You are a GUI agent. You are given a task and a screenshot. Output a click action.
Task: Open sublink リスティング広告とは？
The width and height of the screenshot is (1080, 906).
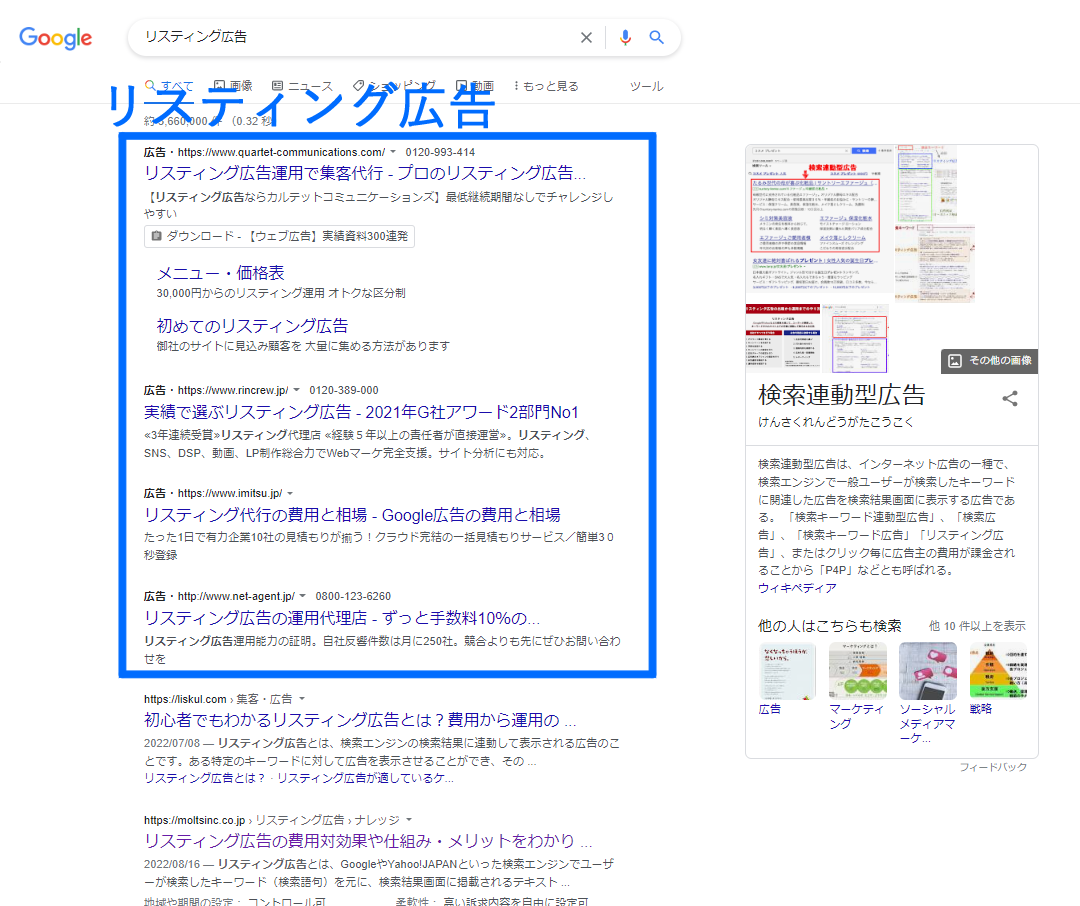click(204, 779)
